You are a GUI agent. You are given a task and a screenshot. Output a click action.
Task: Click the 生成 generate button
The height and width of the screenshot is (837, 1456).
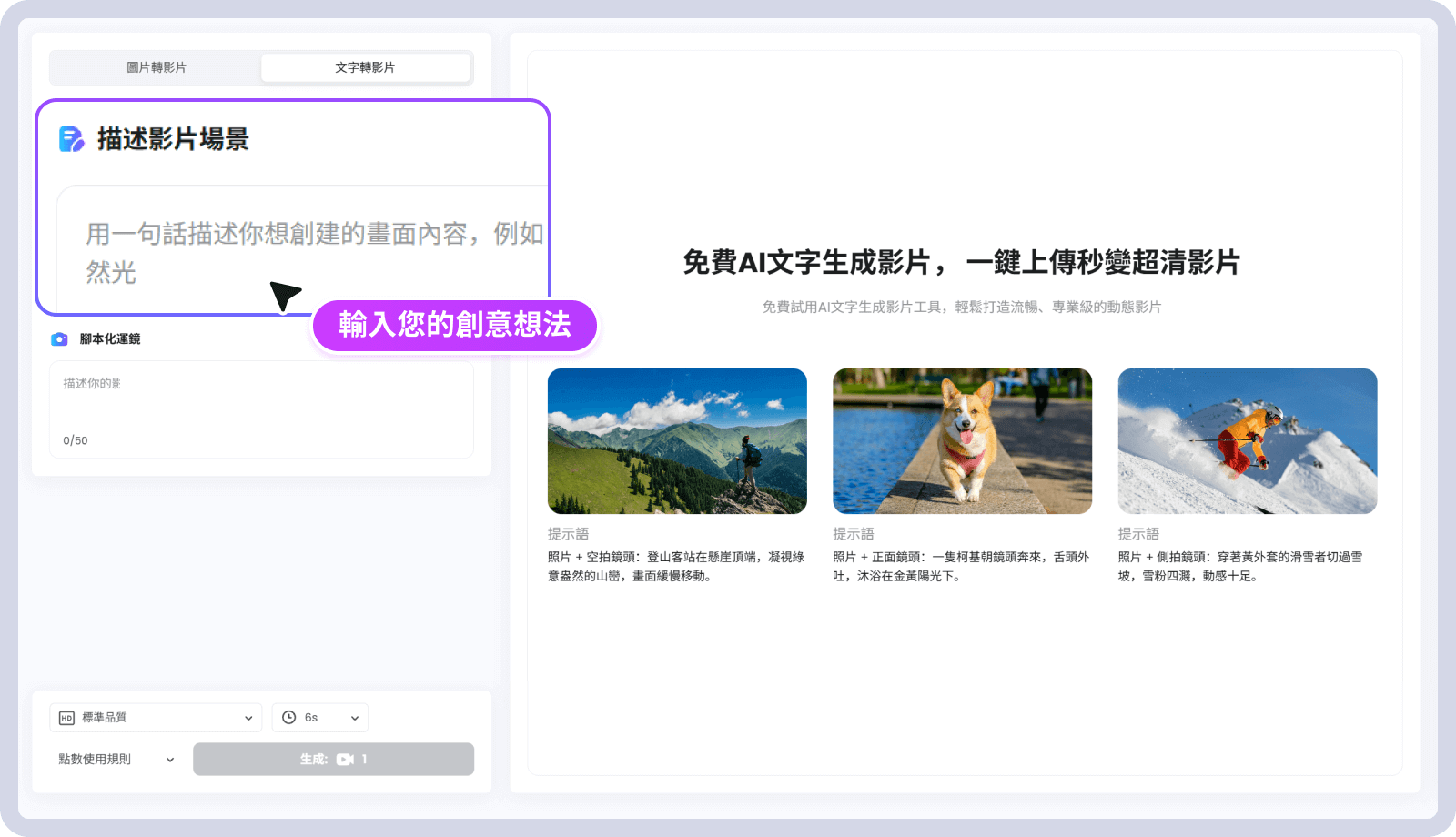click(333, 760)
